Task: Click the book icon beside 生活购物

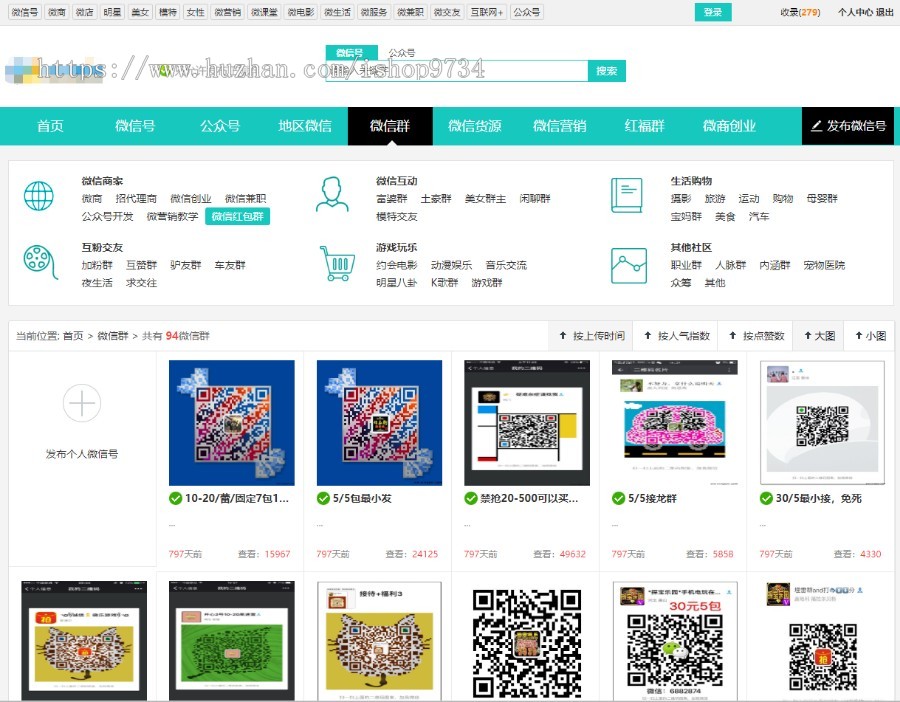Action: (626, 195)
